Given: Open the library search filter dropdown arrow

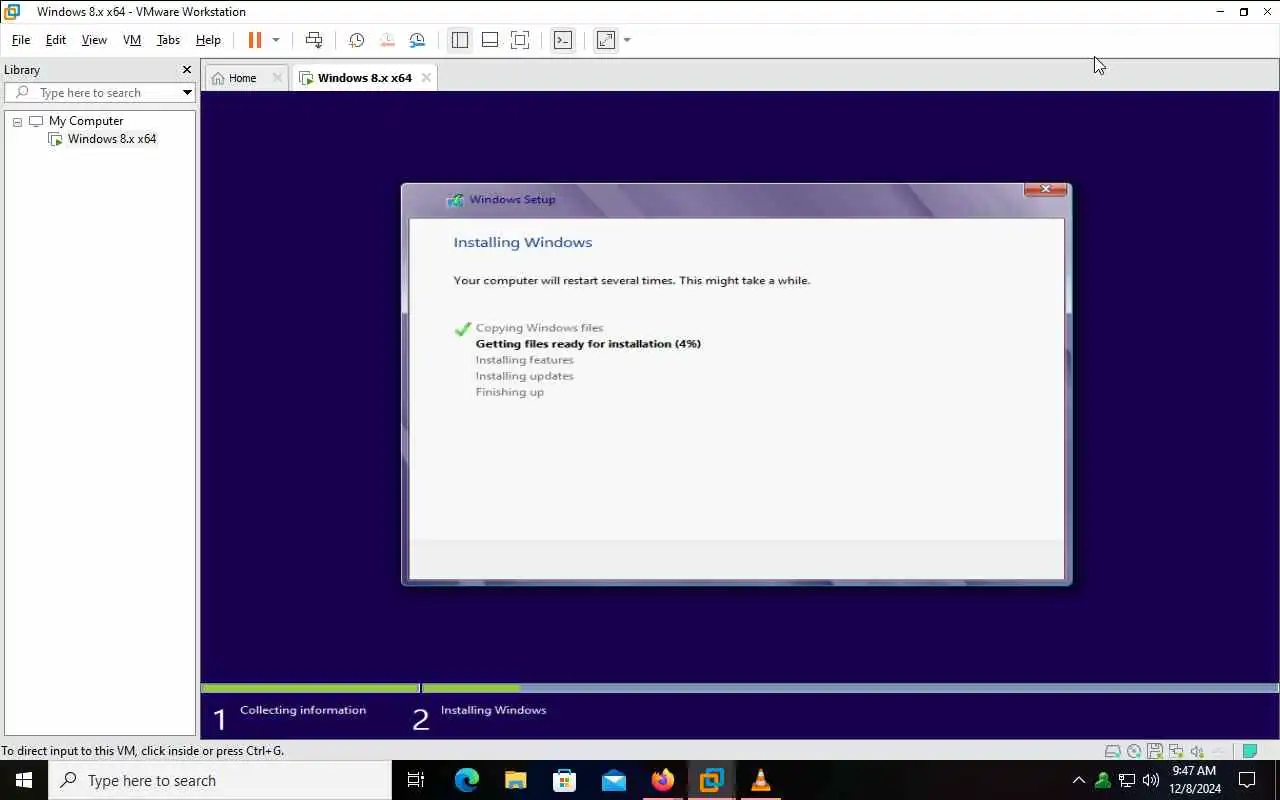Looking at the screenshot, I should click(187, 93).
